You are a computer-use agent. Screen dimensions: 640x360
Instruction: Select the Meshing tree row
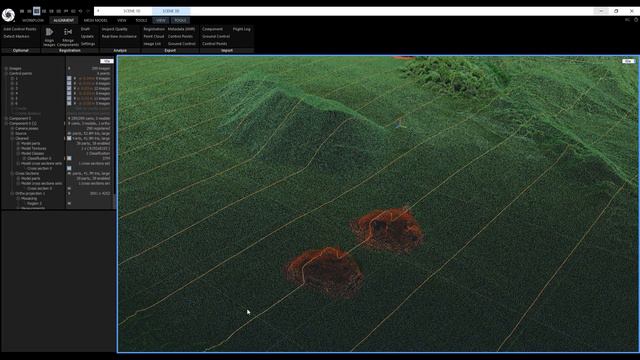[29, 198]
